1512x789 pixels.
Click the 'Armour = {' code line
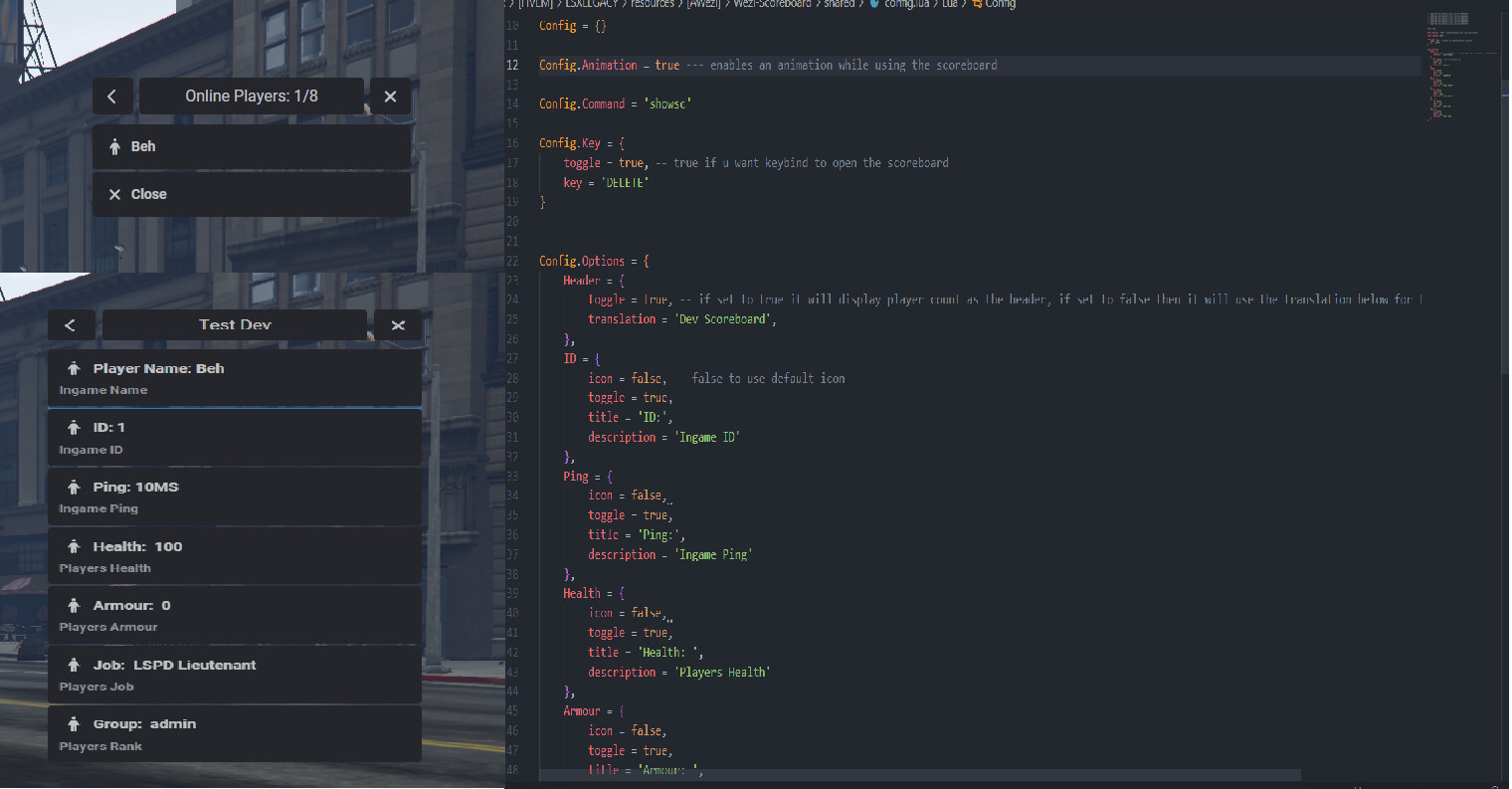[594, 711]
